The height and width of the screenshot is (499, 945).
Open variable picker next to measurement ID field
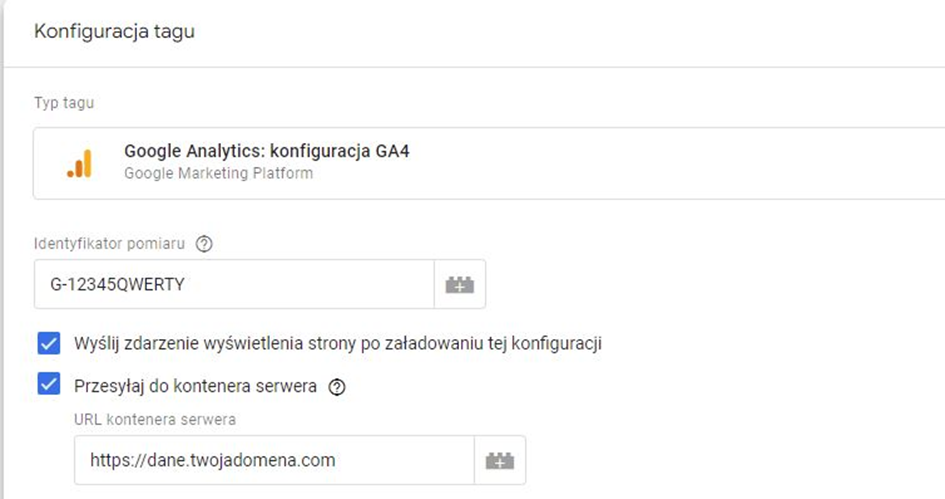460,285
